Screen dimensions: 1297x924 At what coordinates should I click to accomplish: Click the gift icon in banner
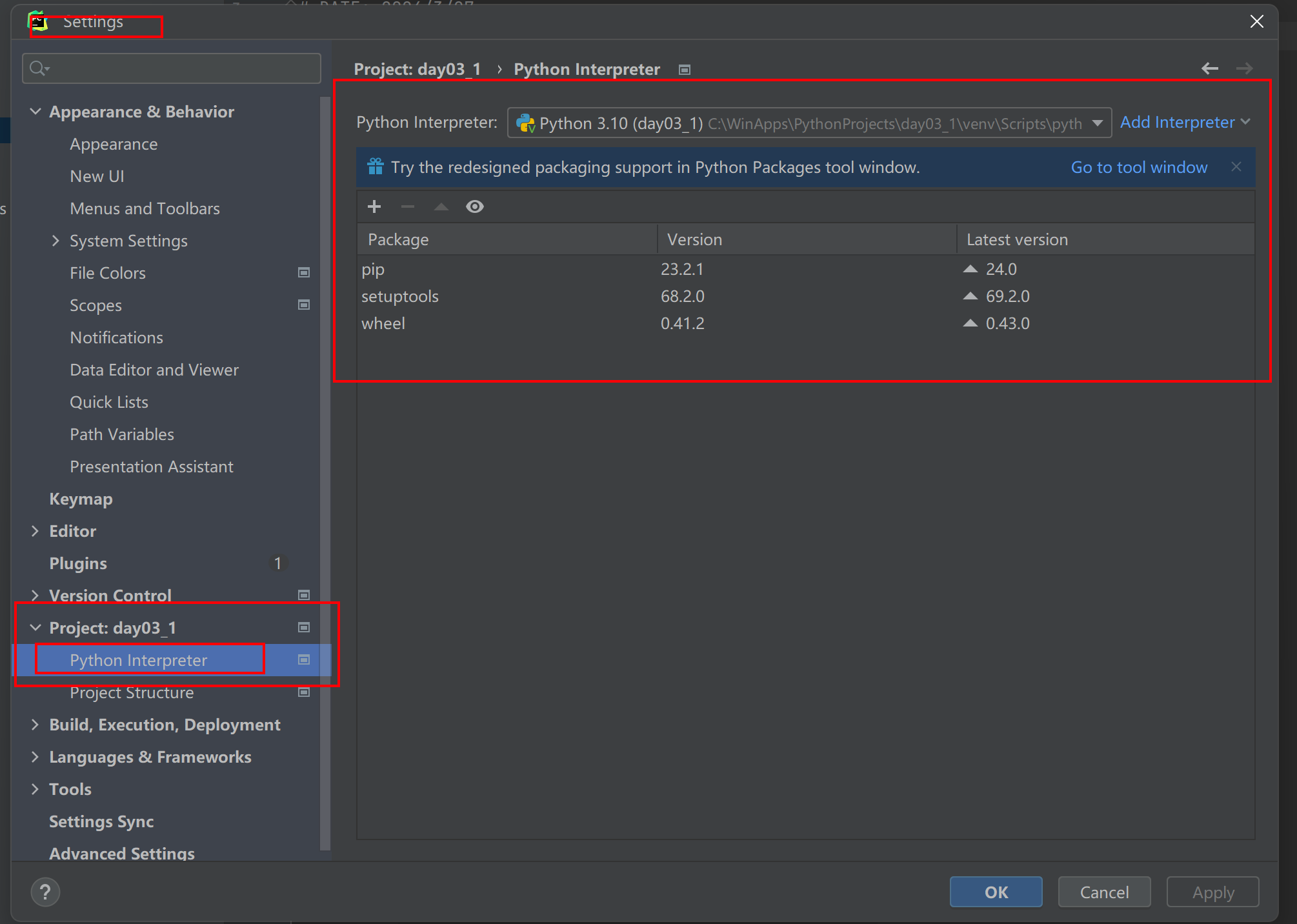click(x=376, y=167)
